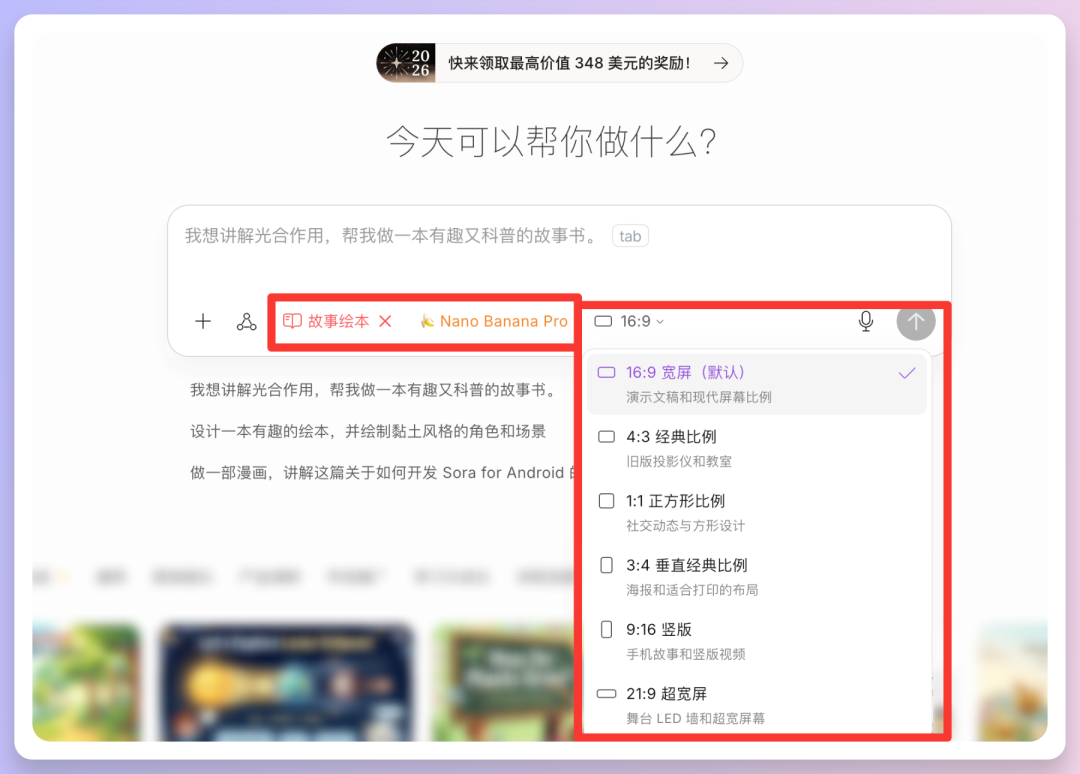The image size is (1080, 774).
Task: Open the 16:9 aspect ratio dropdown
Action: [x=631, y=321]
